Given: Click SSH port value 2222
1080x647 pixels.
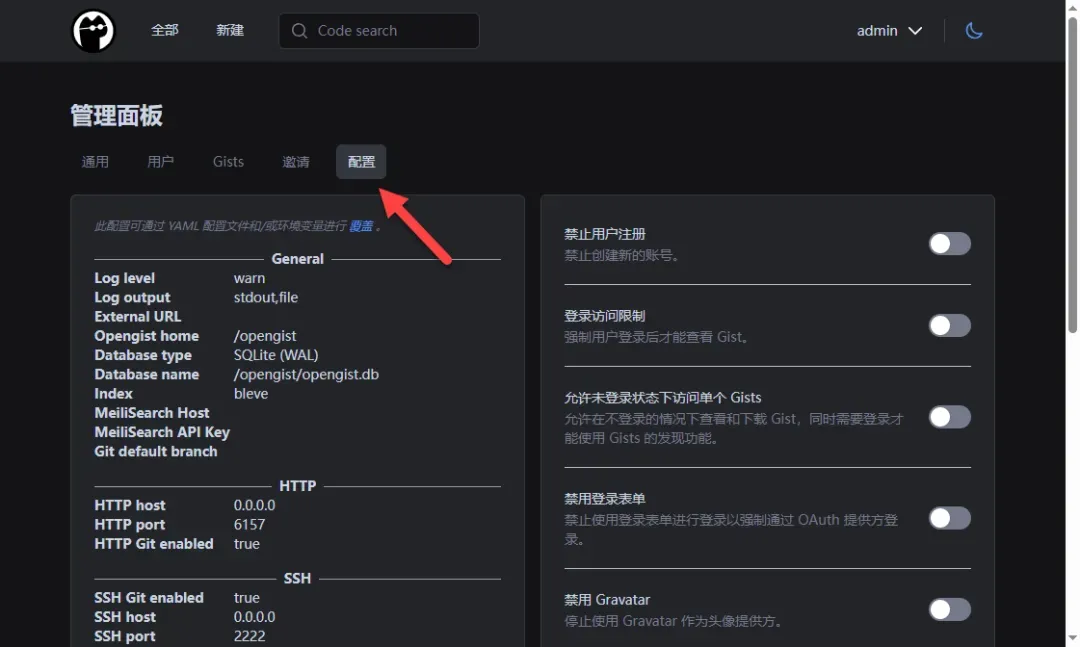Looking at the screenshot, I should 249,637.
